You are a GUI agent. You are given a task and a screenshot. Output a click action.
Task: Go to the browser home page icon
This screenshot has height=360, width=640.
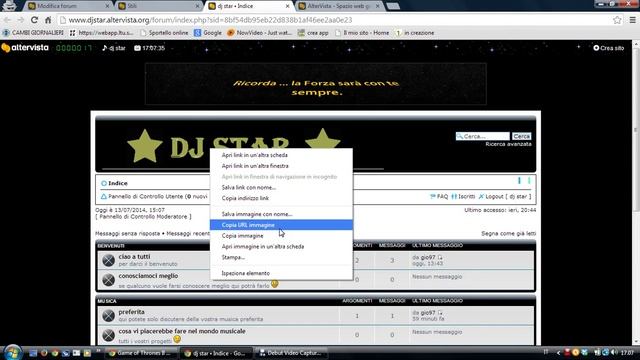pos(48,20)
